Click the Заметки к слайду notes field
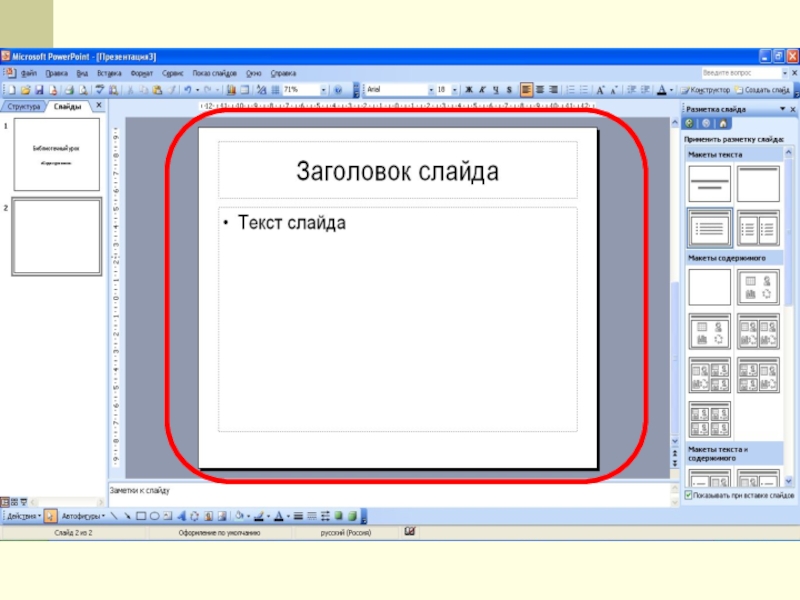The image size is (800, 600). click(389, 494)
